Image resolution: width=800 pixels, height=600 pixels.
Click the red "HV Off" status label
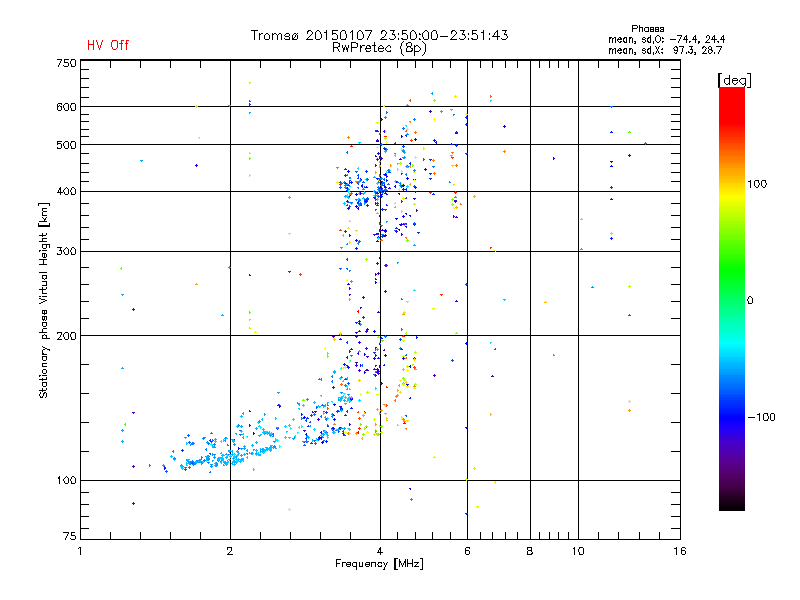[x=108, y=45]
